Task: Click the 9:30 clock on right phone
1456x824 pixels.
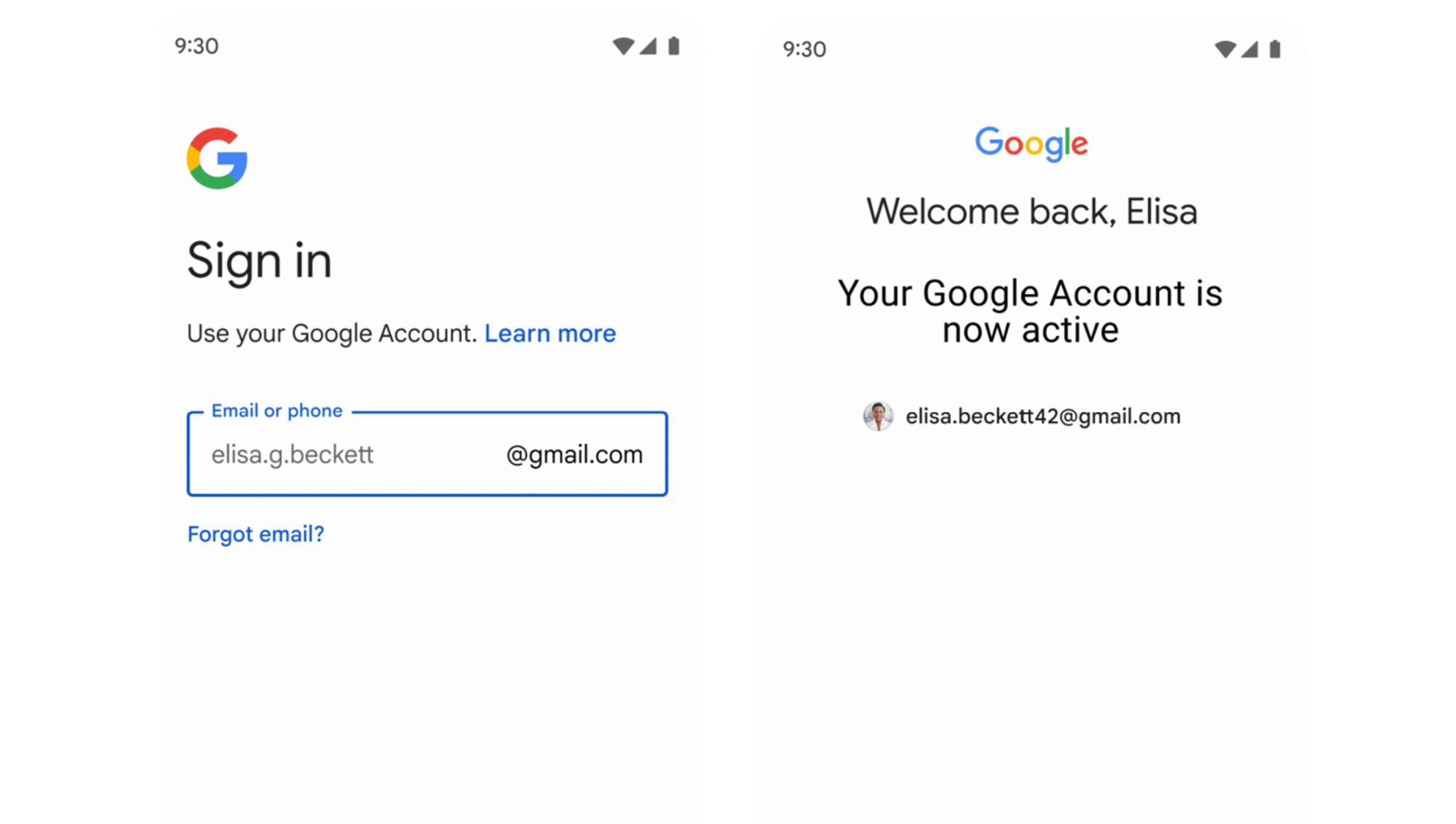Action: coord(804,49)
